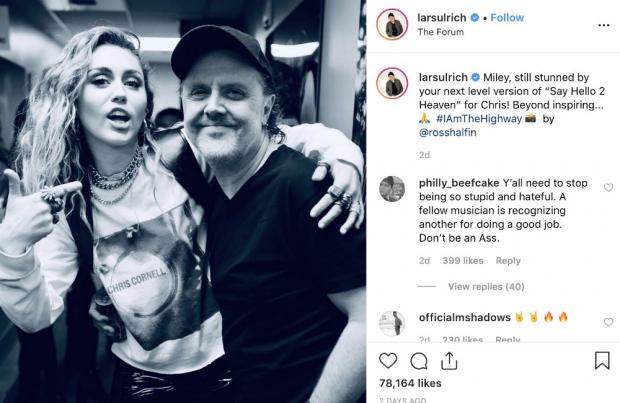Follow larsulrich

508,18
